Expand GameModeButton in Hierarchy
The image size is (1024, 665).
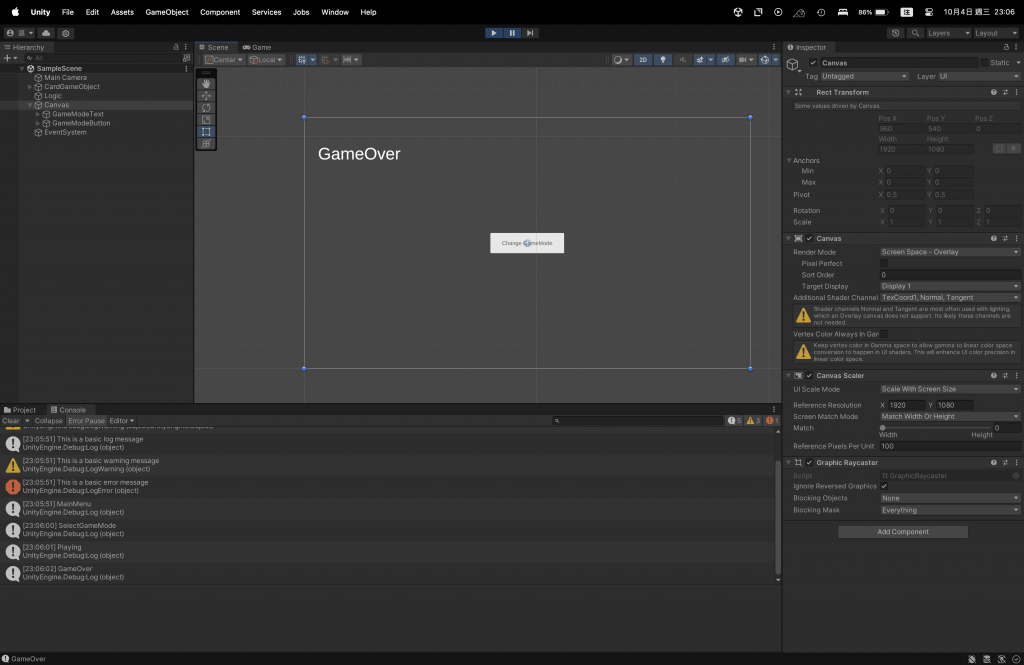pos(37,123)
